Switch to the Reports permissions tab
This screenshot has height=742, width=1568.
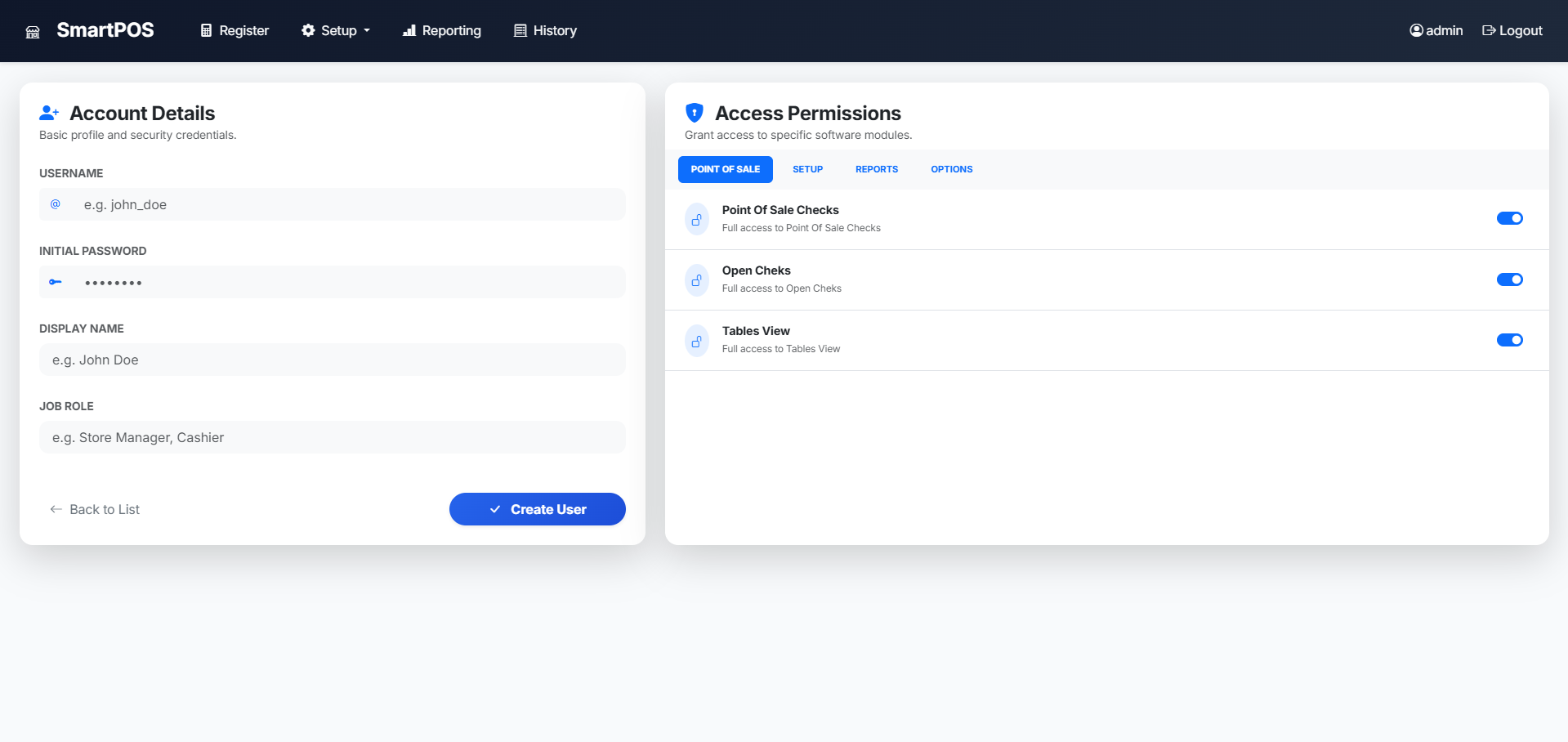pyautogui.click(x=876, y=169)
